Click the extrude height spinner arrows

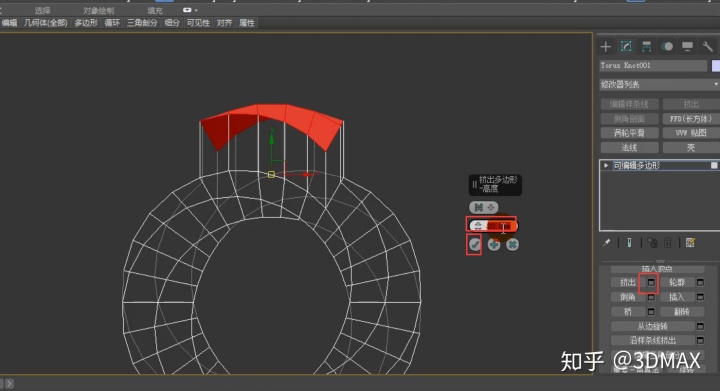pyautogui.click(x=478, y=226)
